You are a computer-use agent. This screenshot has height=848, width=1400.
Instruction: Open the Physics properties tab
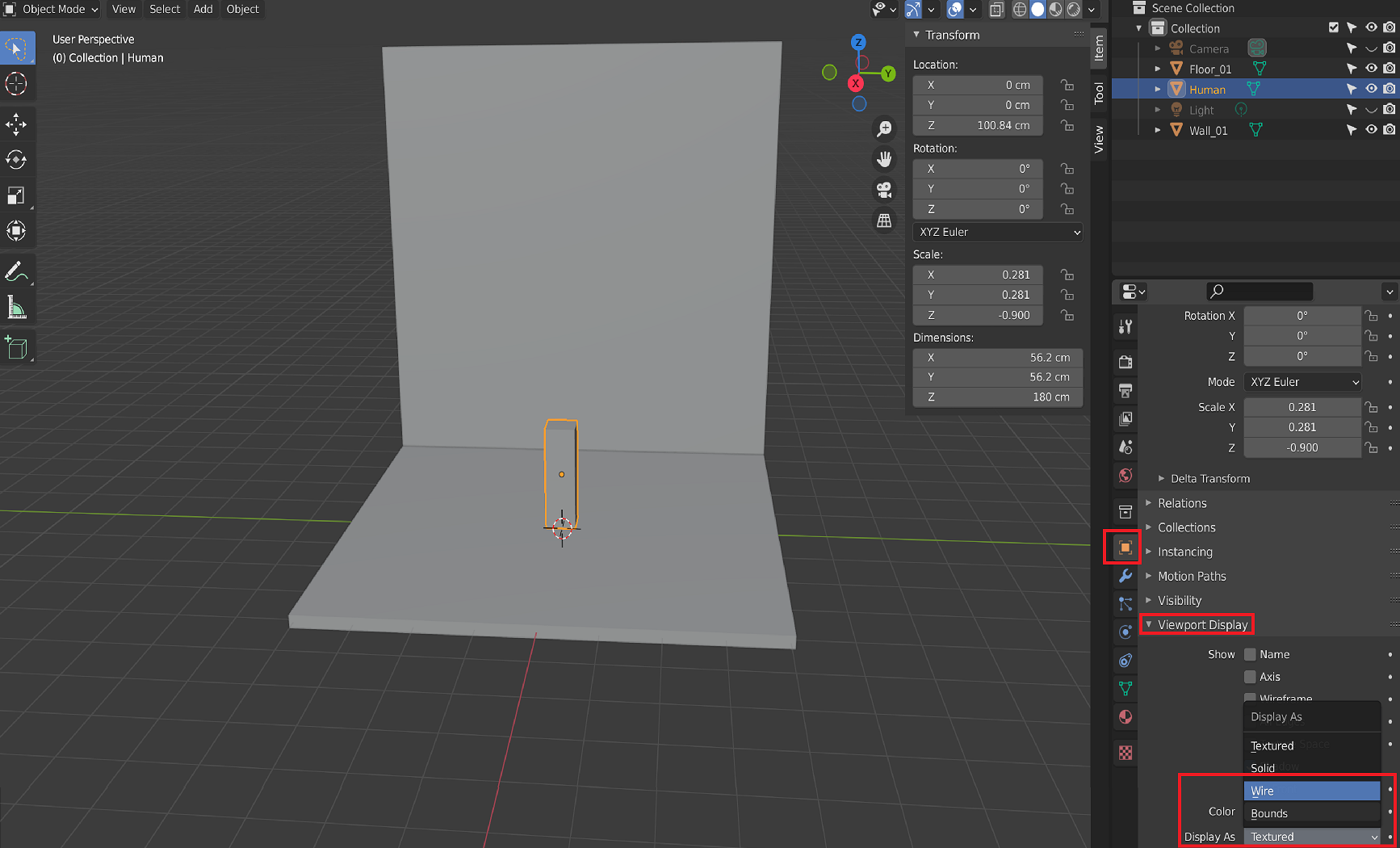(x=1125, y=632)
